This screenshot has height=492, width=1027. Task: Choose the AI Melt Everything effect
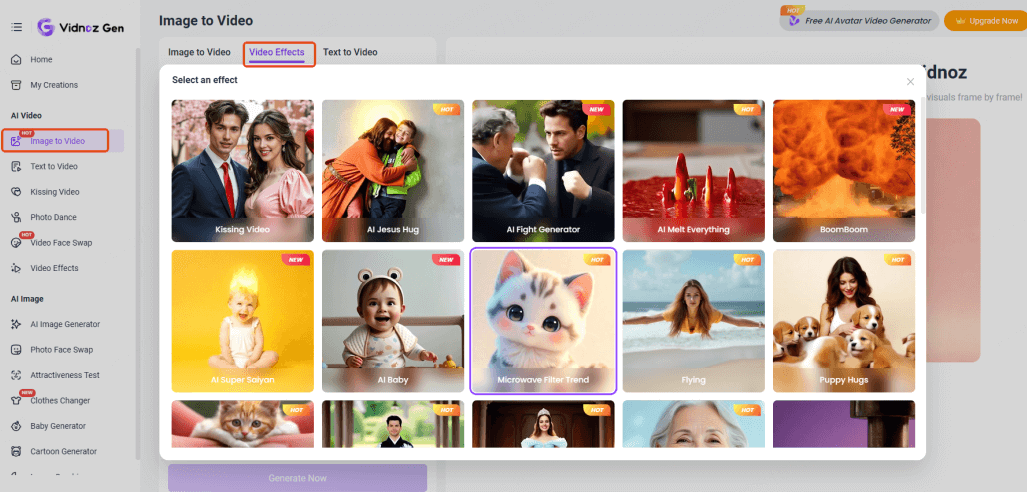coord(694,171)
